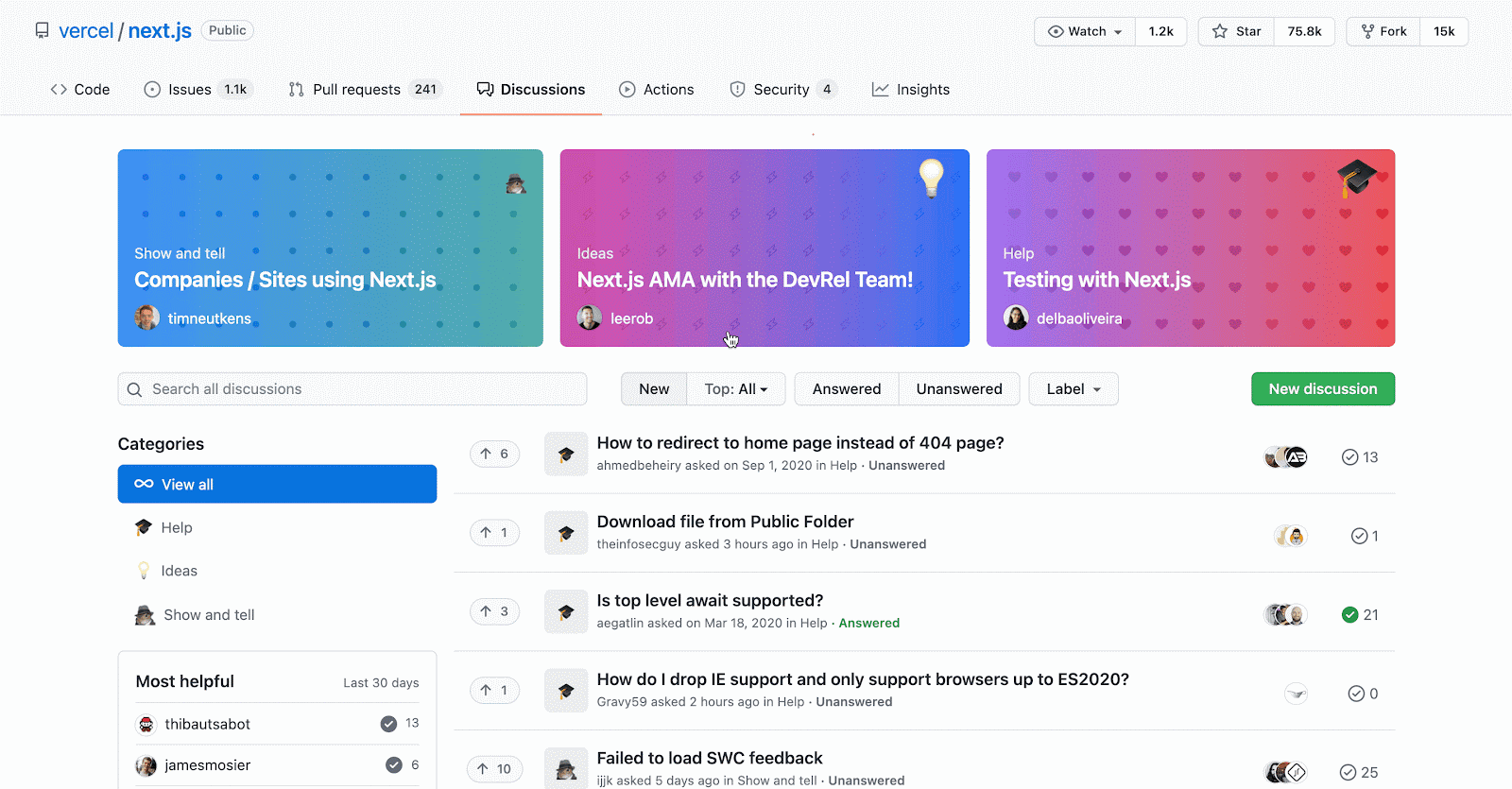
Task: Star the repository
Action: (x=1236, y=31)
